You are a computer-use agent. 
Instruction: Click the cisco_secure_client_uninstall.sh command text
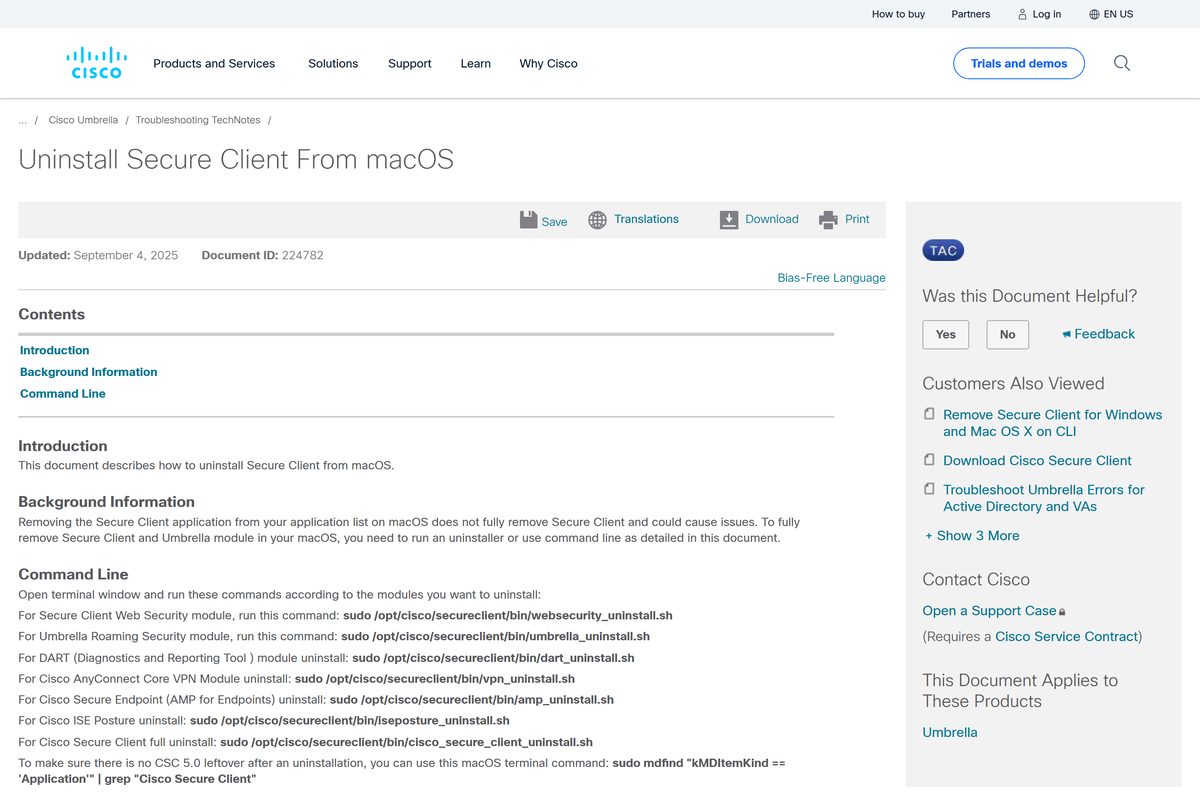pos(407,742)
